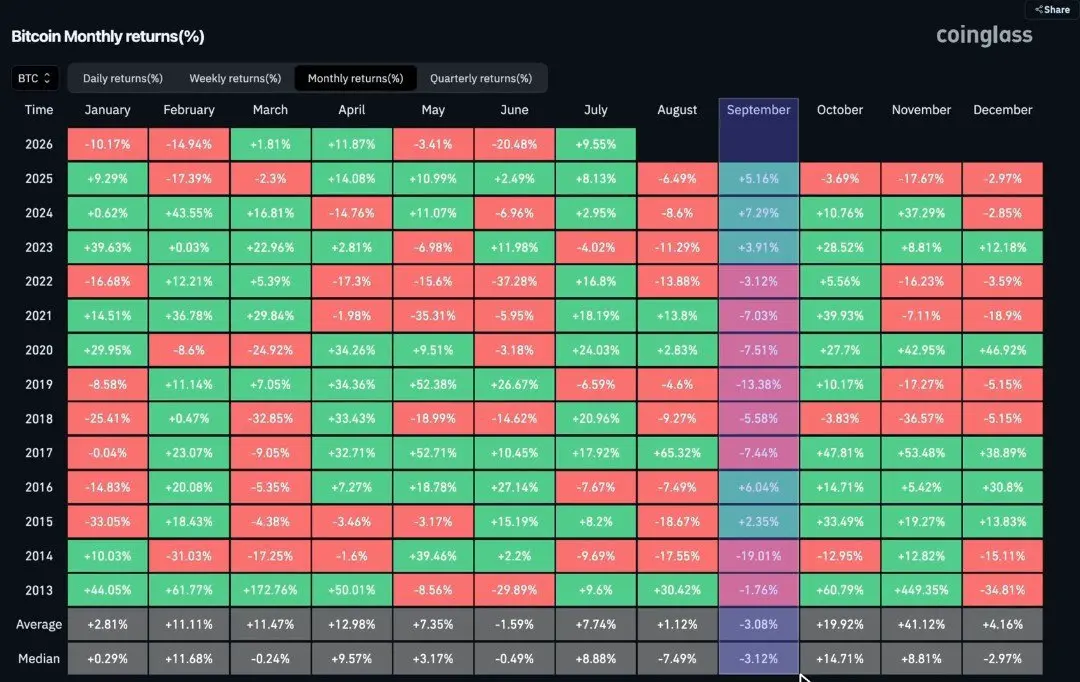
Task: Click the Average row label
Action: 39,624
